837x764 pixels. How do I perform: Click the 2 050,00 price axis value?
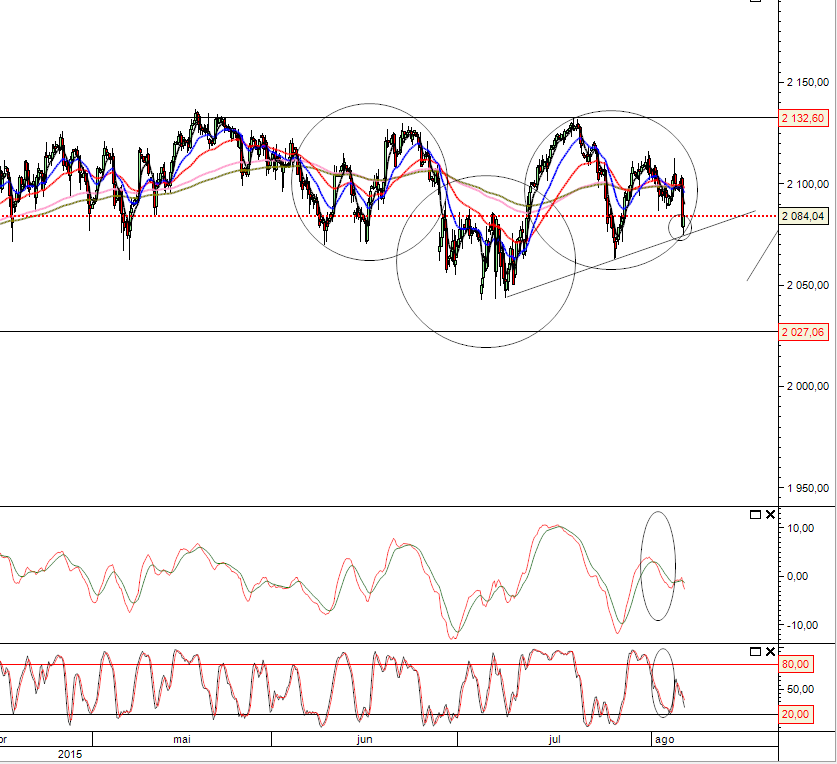(x=808, y=285)
